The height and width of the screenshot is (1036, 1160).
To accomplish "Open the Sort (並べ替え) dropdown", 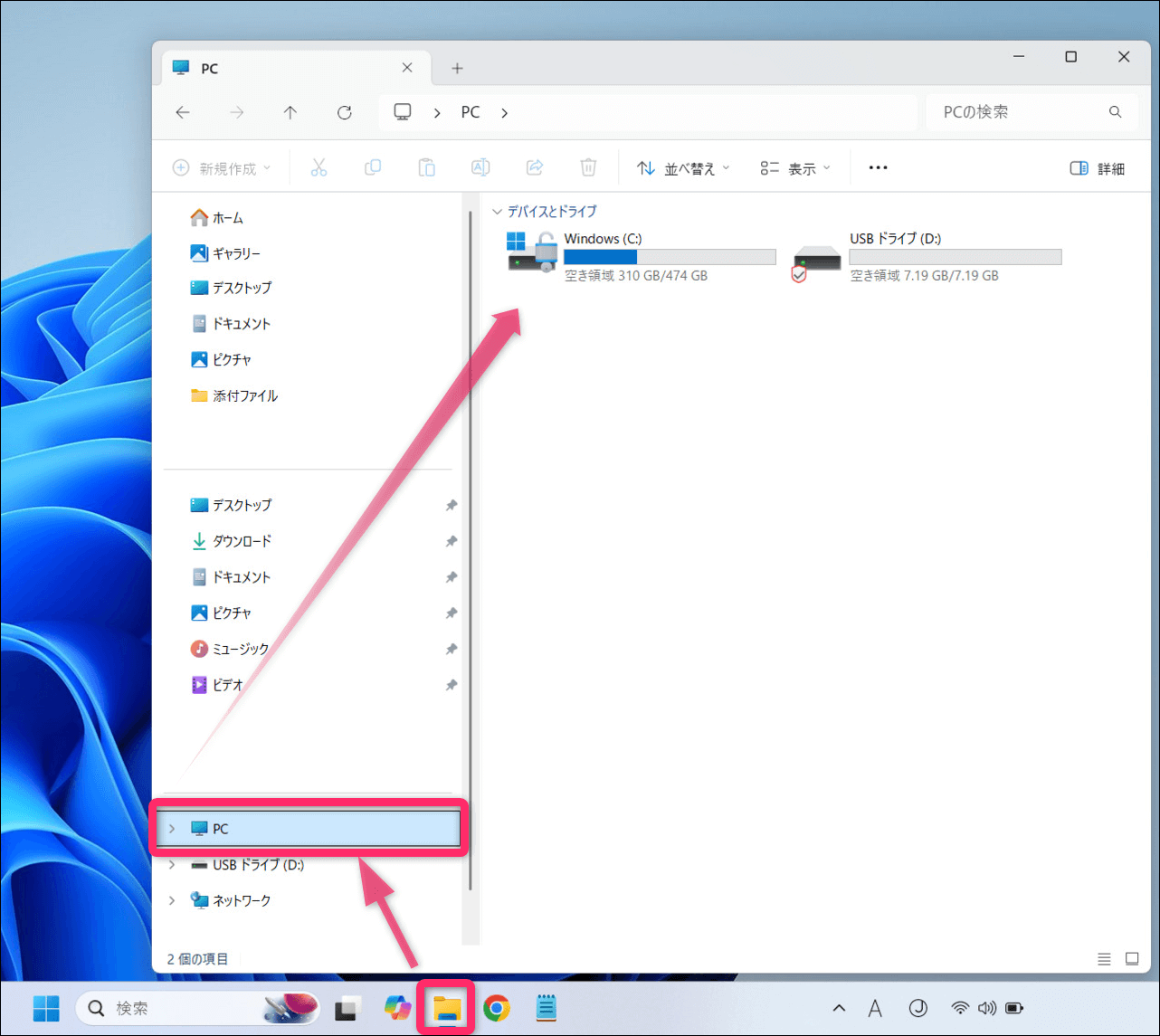I will pyautogui.click(x=683, y=168).
